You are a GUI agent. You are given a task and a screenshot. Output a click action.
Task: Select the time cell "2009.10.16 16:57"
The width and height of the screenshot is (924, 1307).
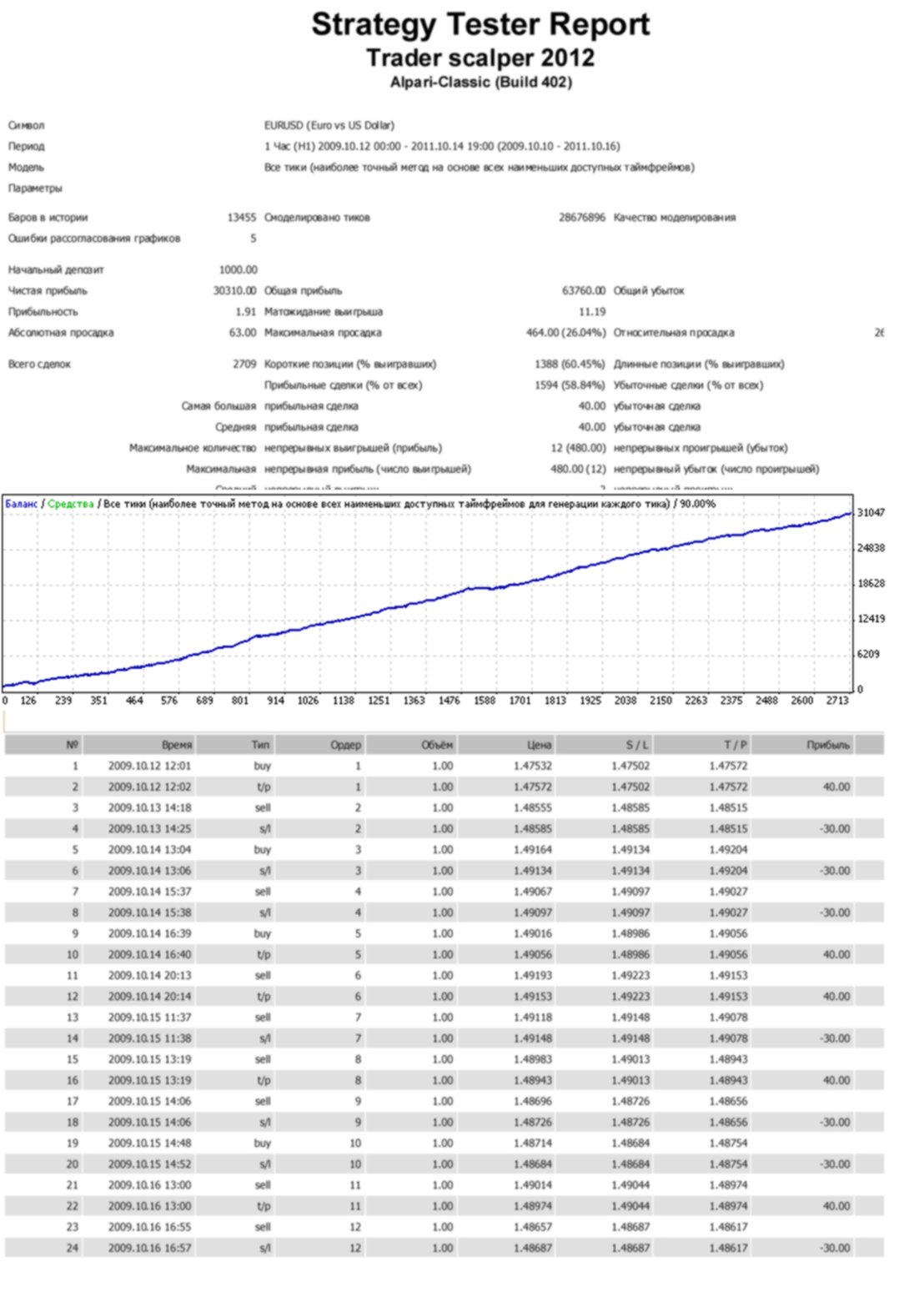click(149, 1249)
